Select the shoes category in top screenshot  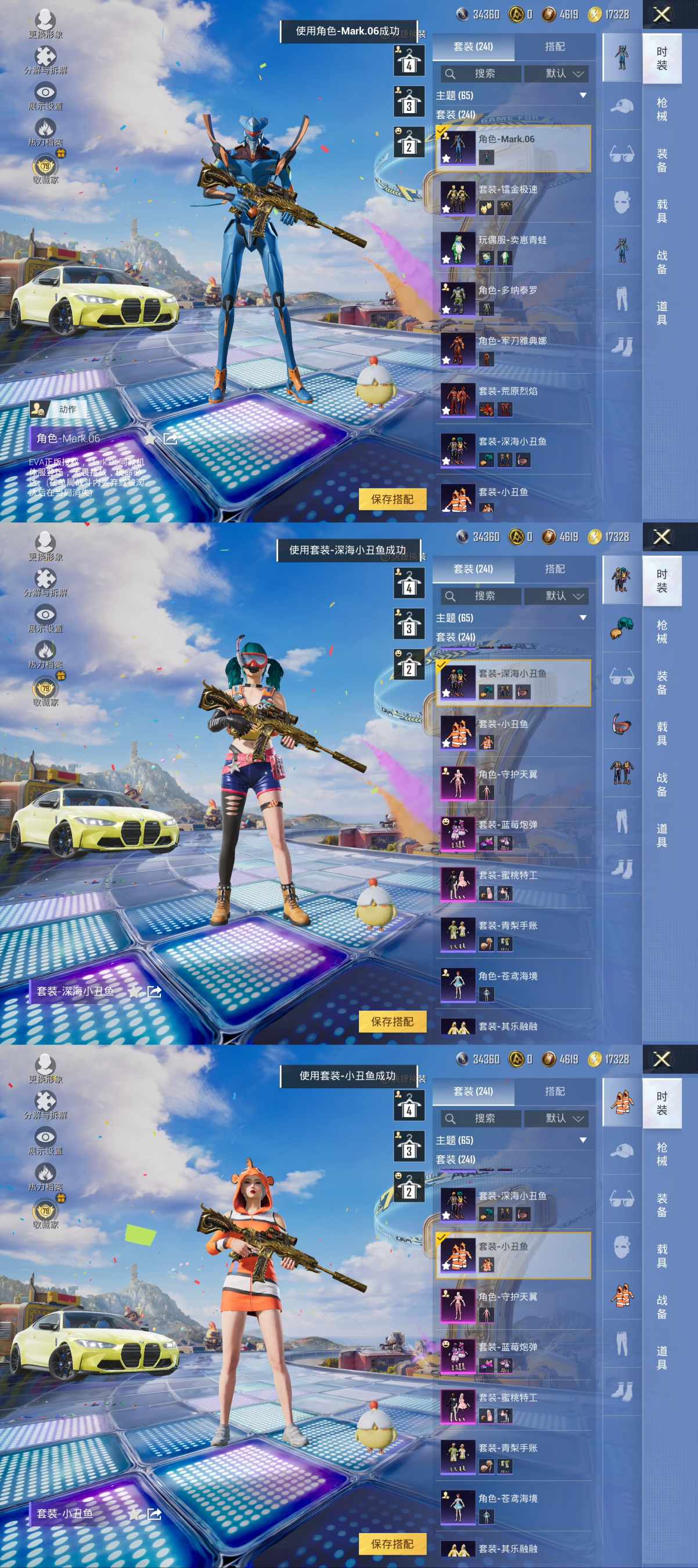622,347
